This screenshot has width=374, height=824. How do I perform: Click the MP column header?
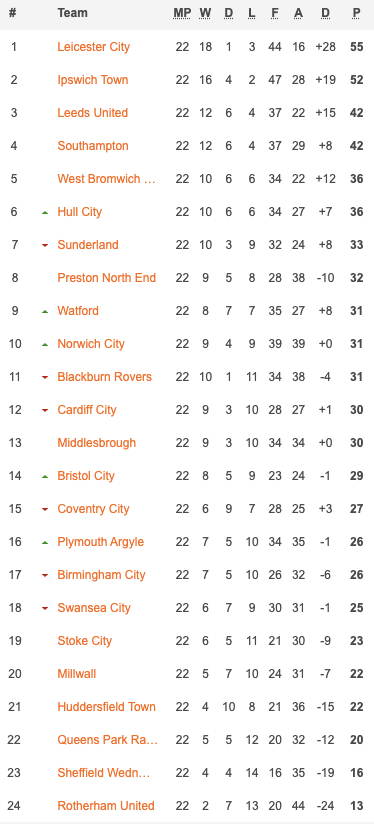coord(182,13)
